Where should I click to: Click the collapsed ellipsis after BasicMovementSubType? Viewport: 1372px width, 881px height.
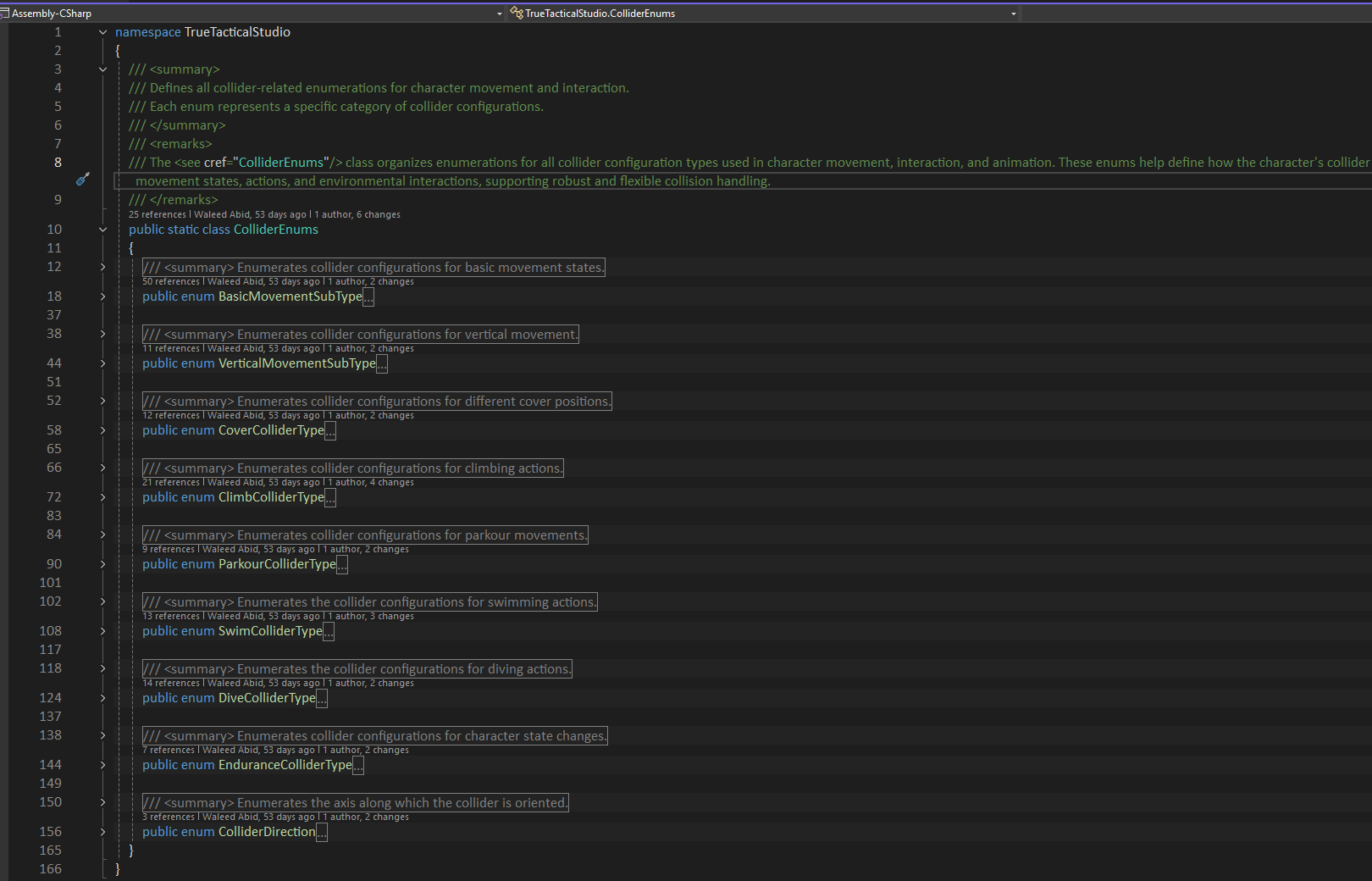(368, 297)
